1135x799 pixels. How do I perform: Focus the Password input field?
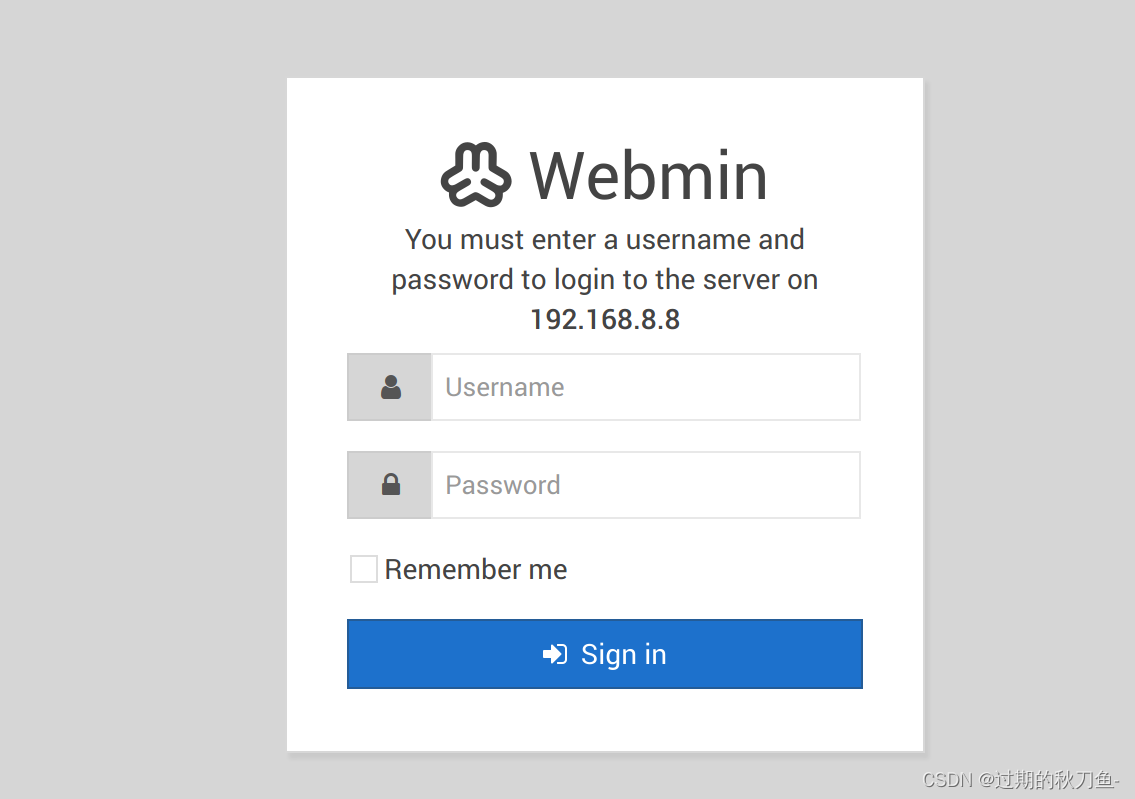(x=646, y=485)
